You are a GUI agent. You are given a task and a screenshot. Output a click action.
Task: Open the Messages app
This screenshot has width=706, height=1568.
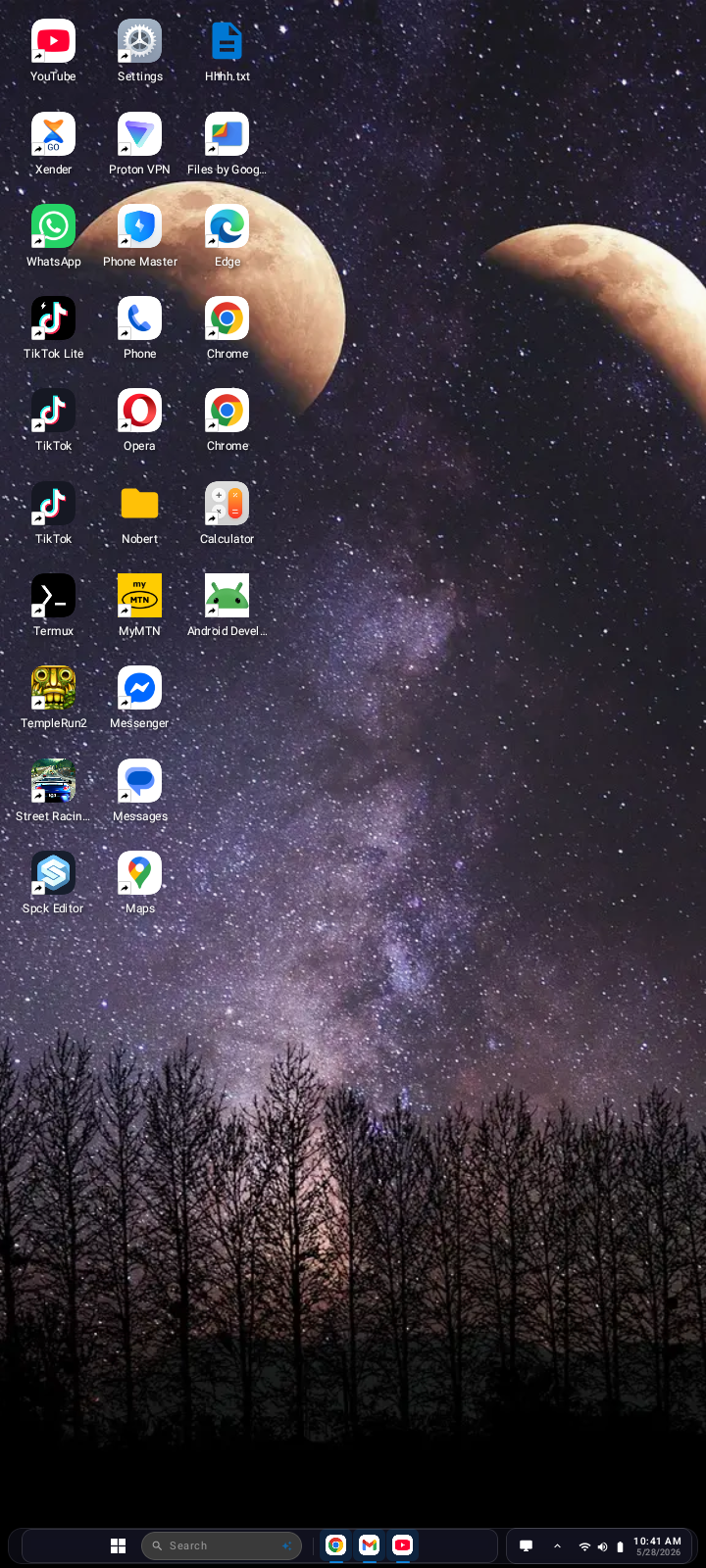coord(139,781)
